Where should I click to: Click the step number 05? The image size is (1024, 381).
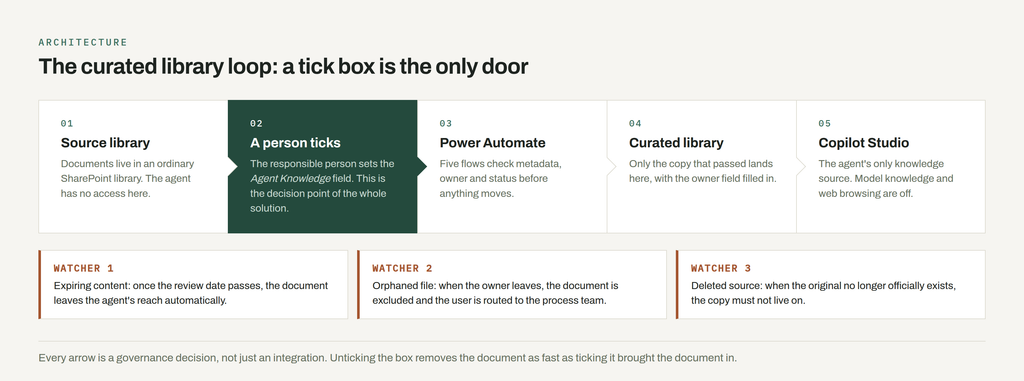tap(825, 123)
